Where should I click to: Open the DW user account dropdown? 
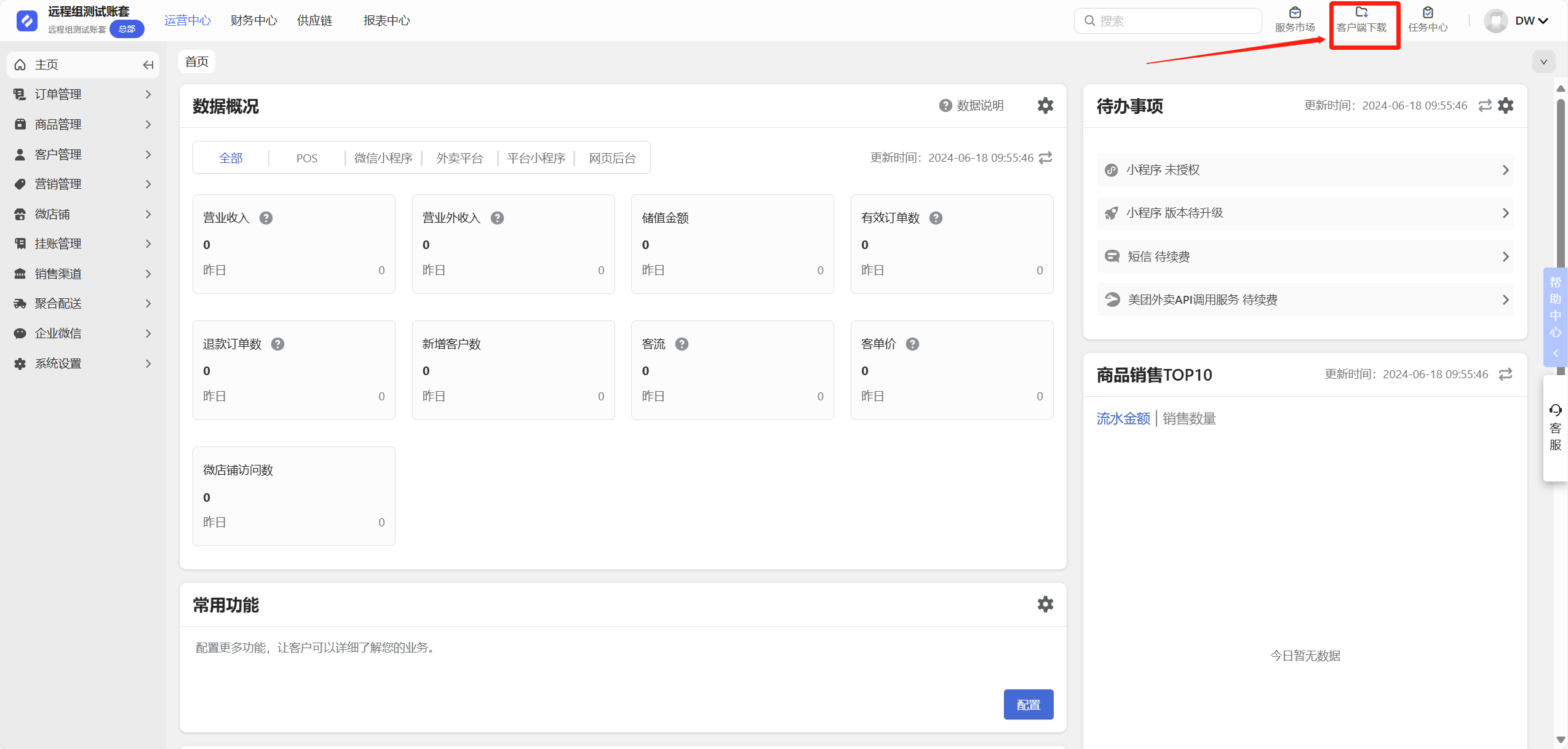pos(1530,21)
